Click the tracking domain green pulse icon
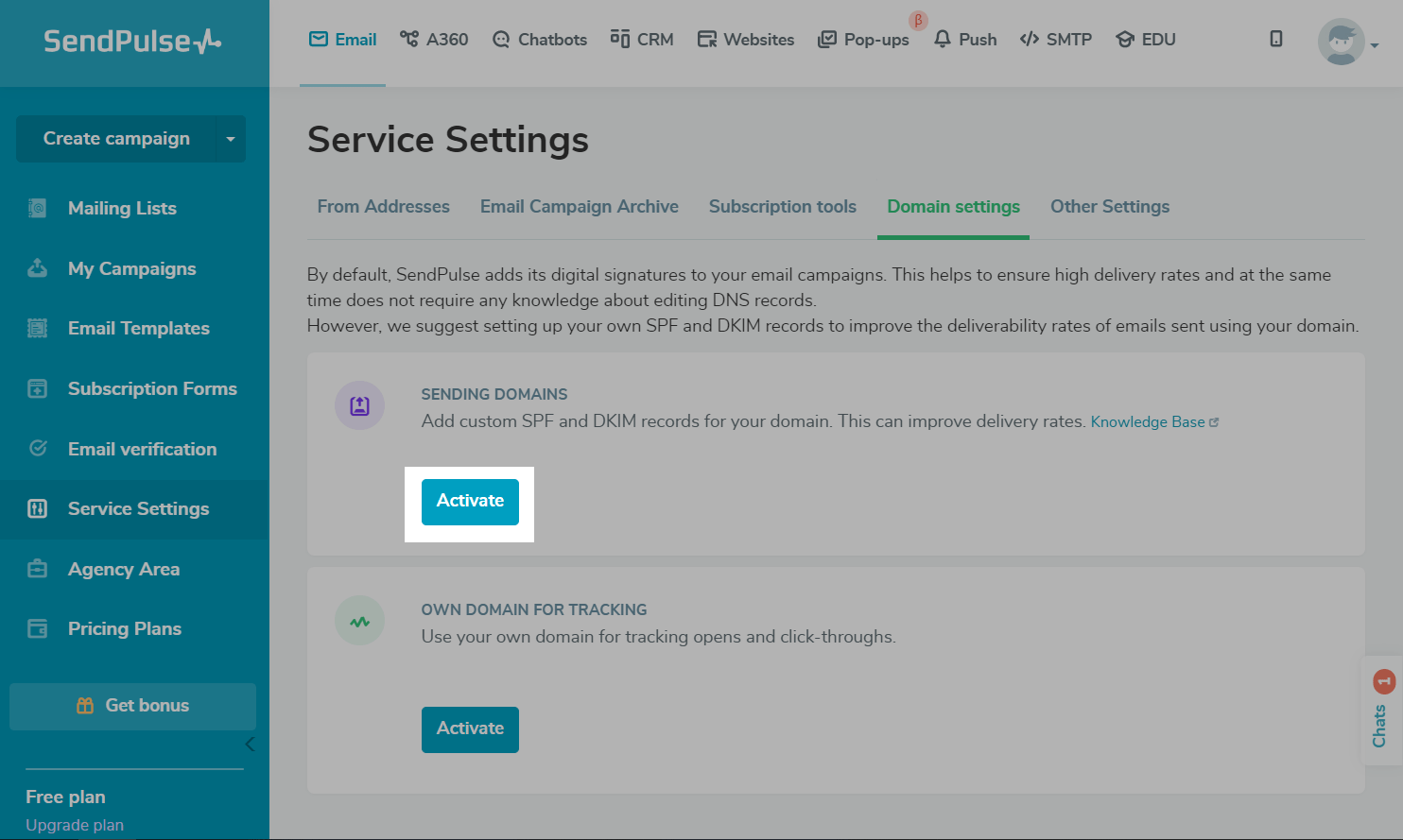The height and width of the screenshot is (840, 1403). [359, 622]
